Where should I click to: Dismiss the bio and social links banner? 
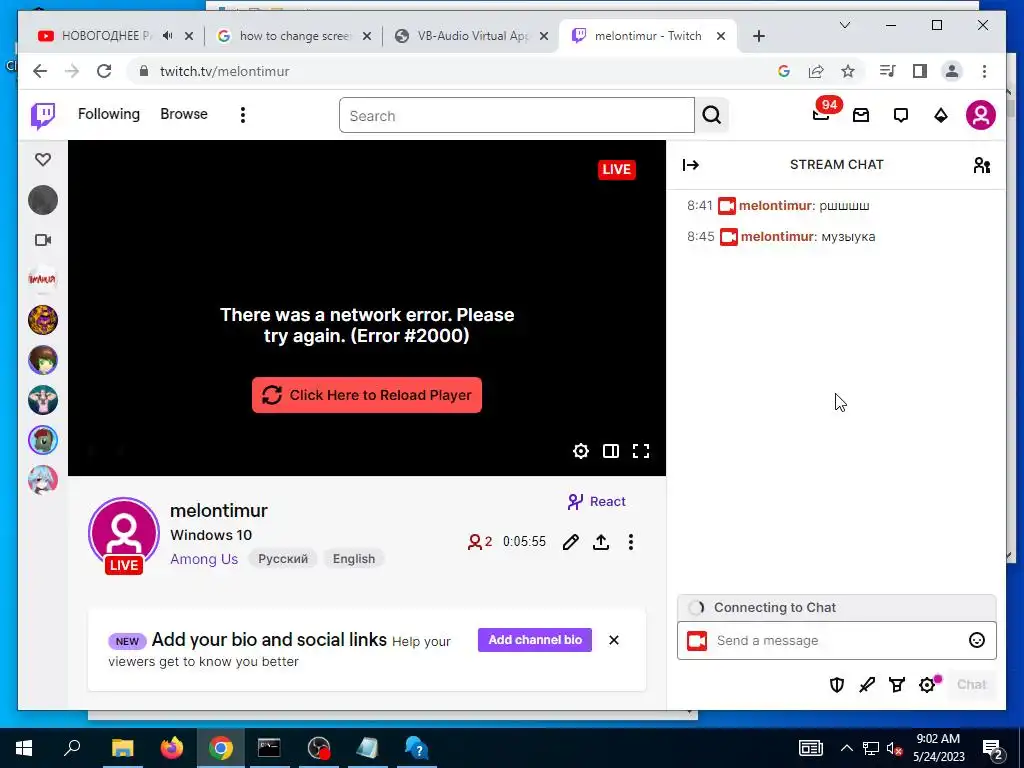point(614,640)
